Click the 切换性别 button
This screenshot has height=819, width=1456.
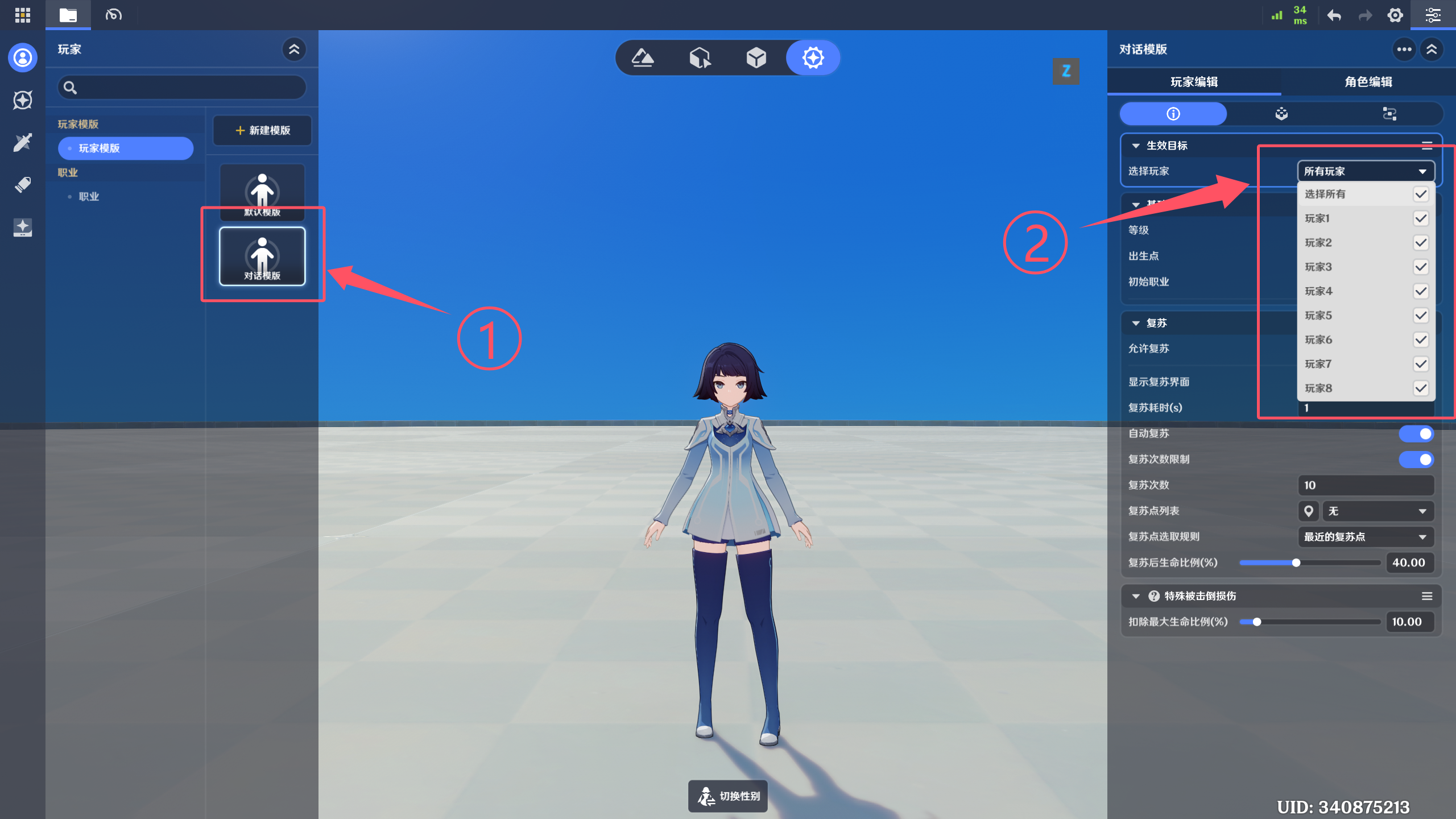click(728, 796)
